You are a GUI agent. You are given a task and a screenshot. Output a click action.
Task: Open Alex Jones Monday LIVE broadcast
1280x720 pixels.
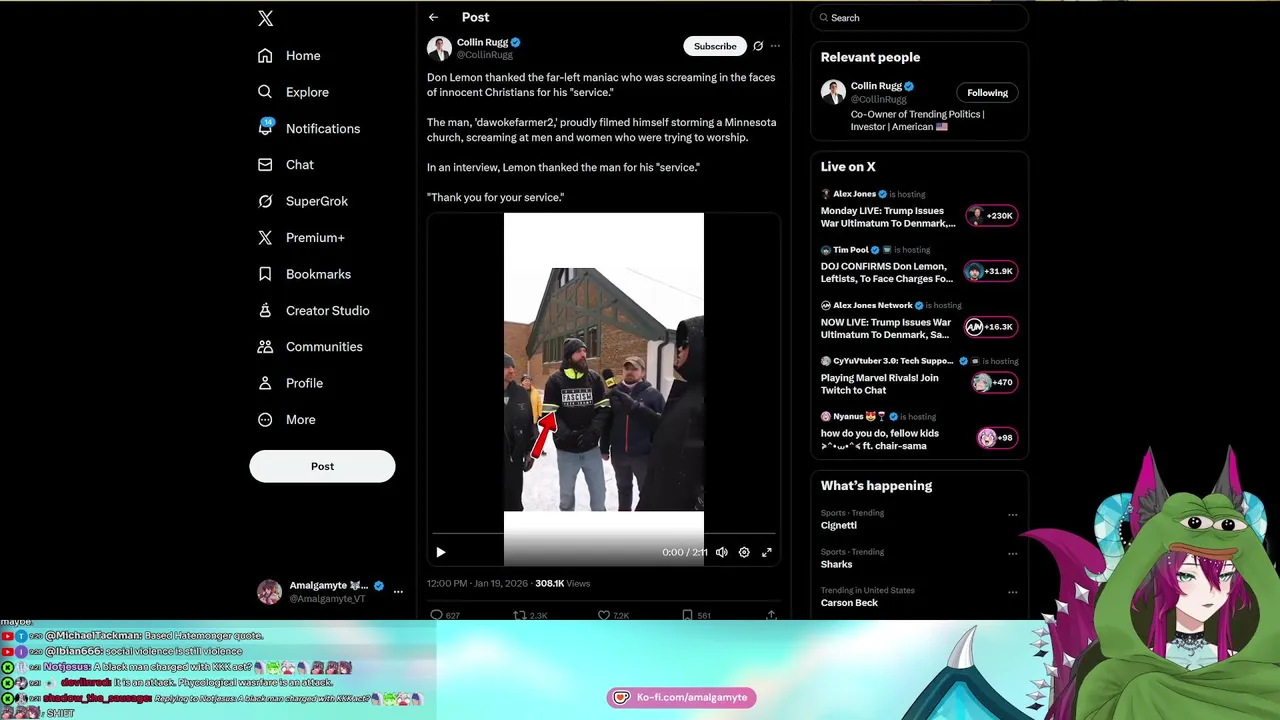(x=888, y=217)
